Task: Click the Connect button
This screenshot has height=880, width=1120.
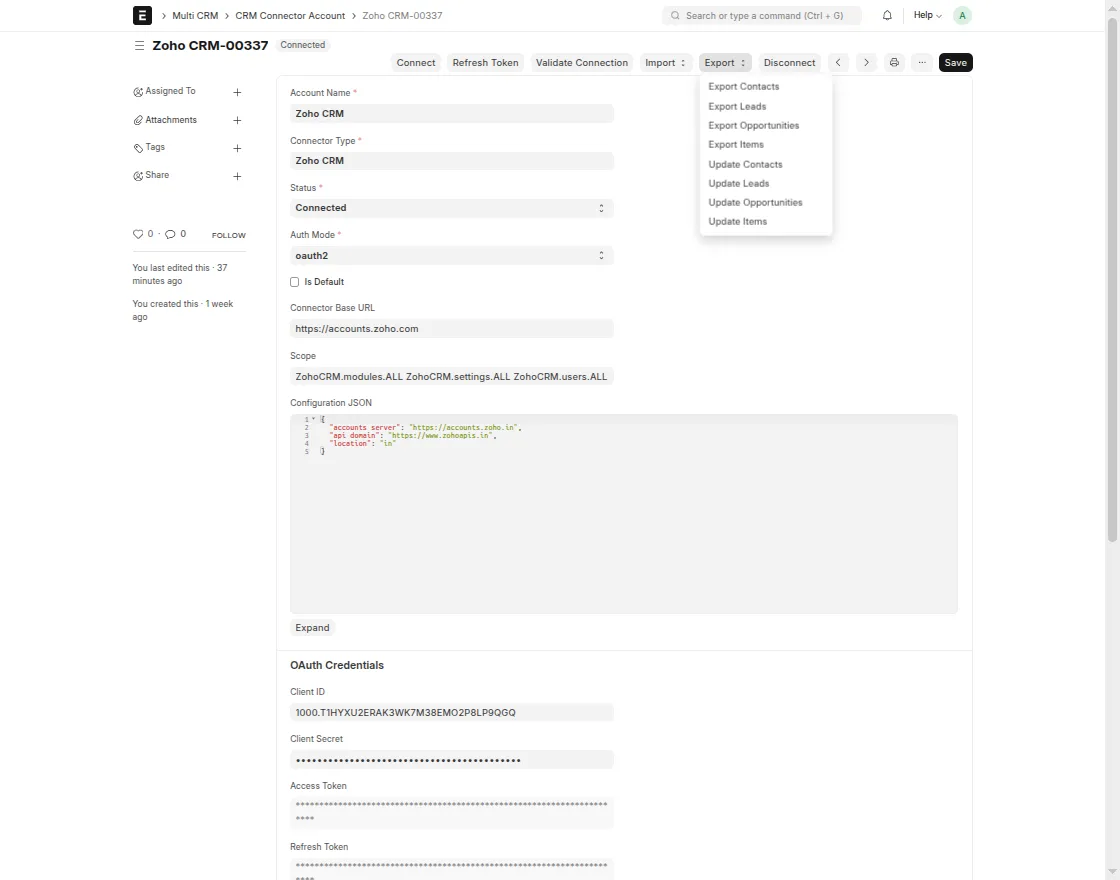Action: click(x=416, y=63)
